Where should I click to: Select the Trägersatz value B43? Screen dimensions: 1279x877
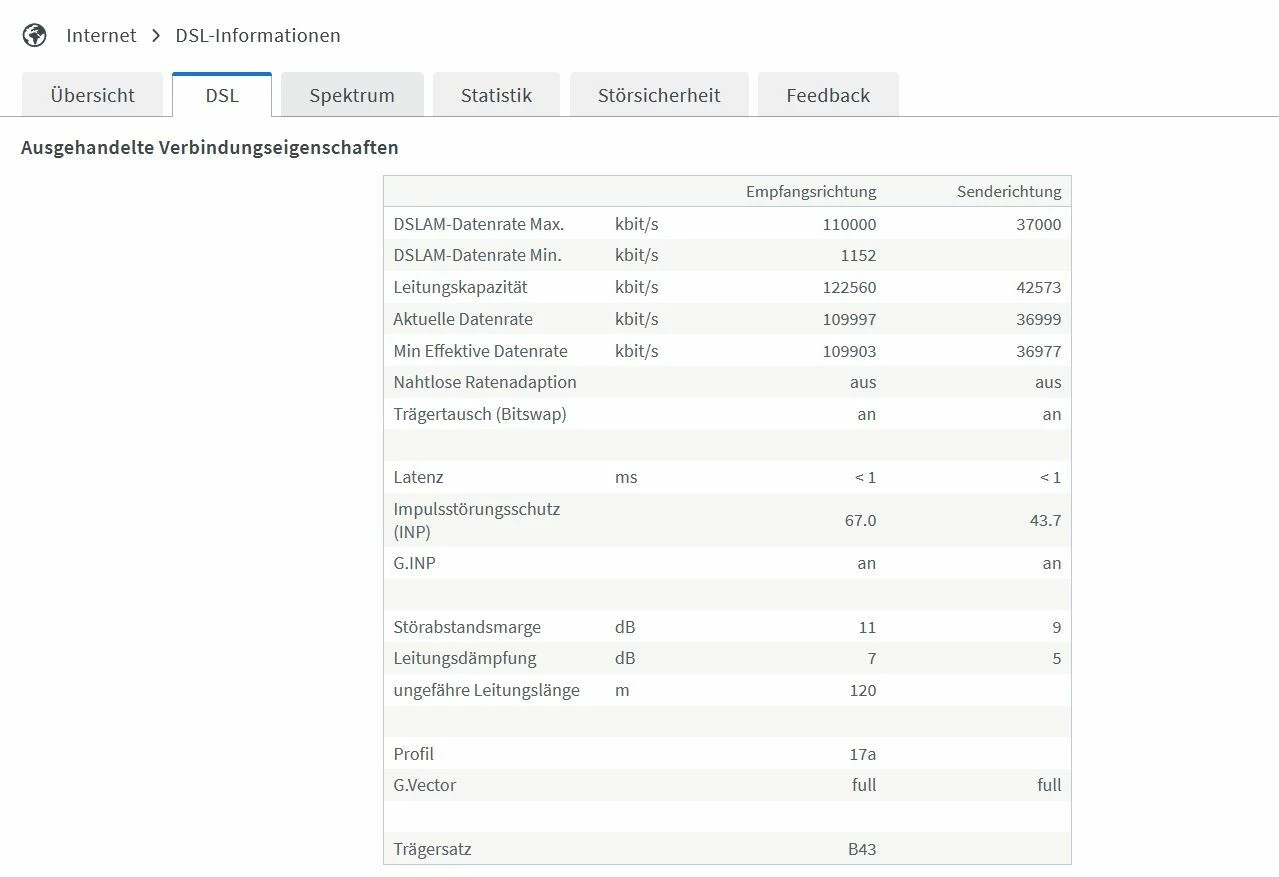861,849
